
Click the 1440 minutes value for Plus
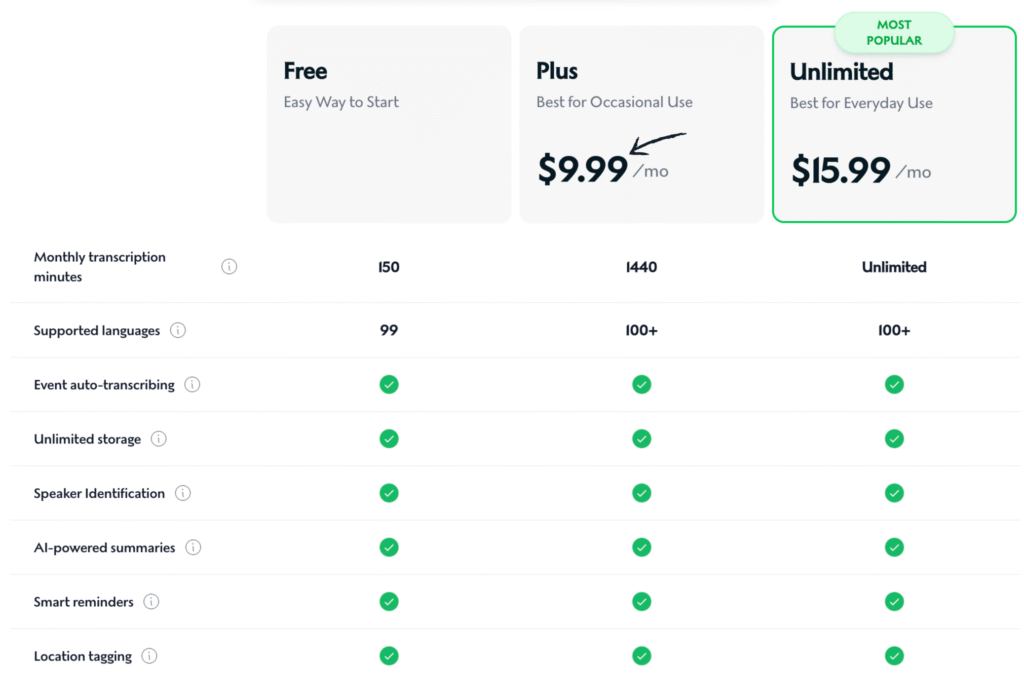641,267
